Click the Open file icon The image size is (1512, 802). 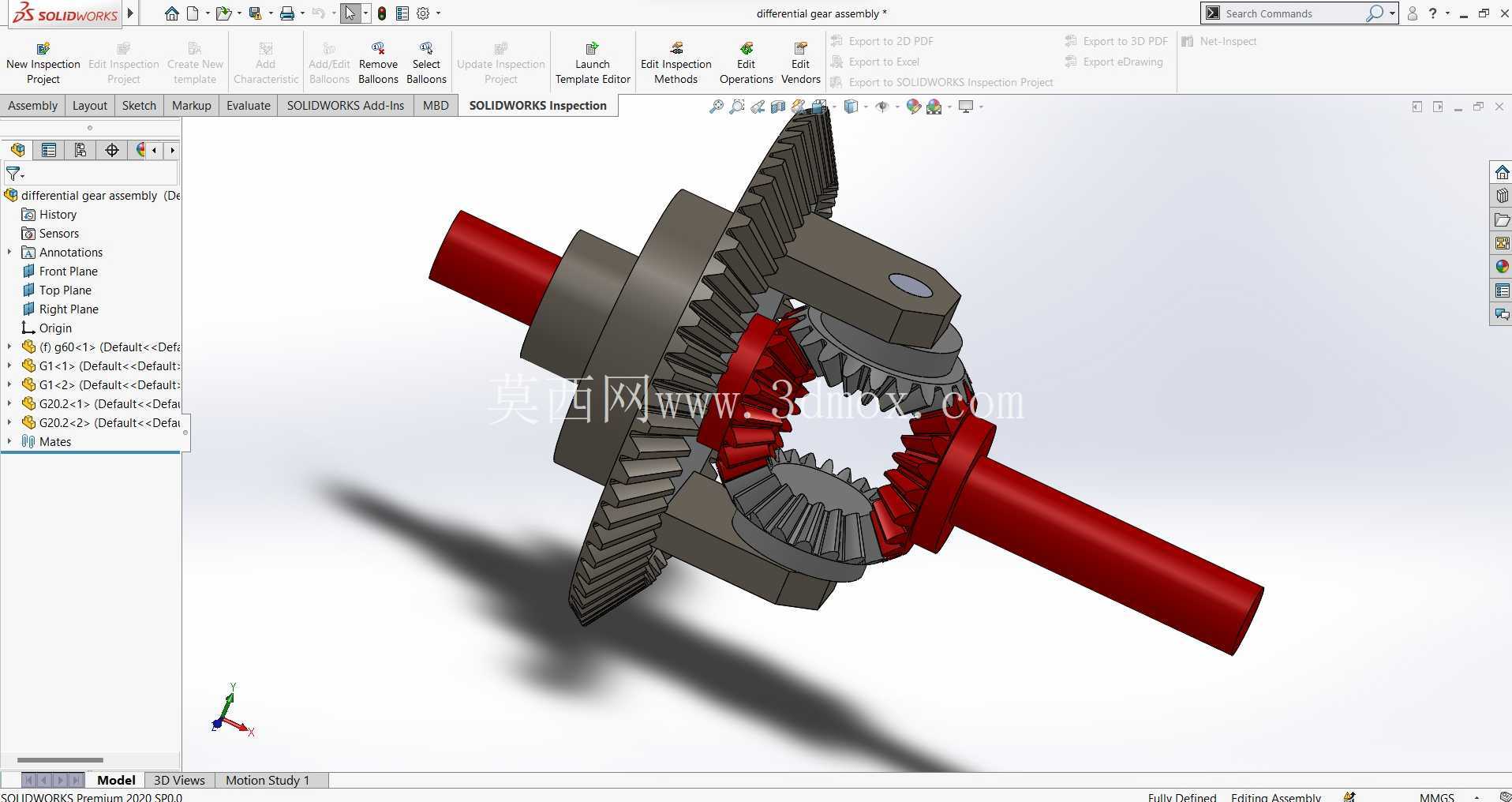(x=224, y=13)
